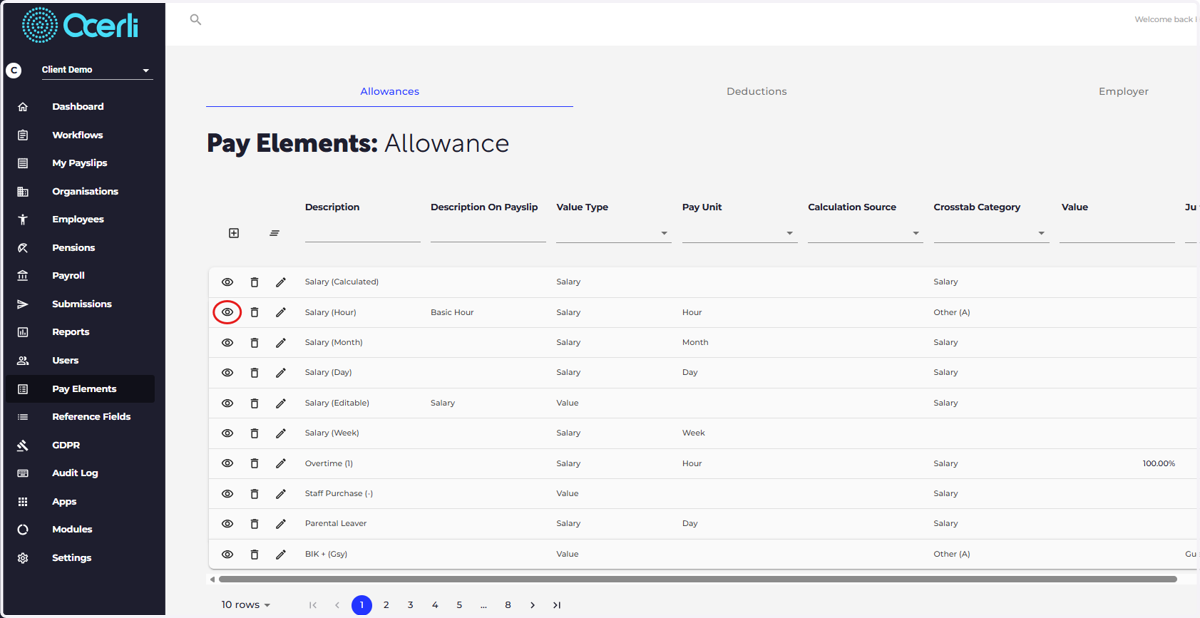This screenshot has width=1200, height=618.
Task: Switch to the Allowances tab
Action: (x=390, y=91)
